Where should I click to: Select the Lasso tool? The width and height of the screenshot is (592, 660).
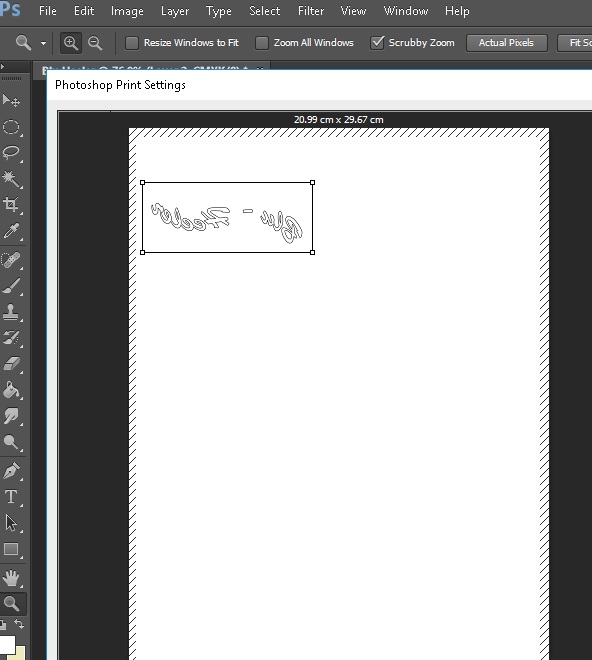(x=11, y=153)
